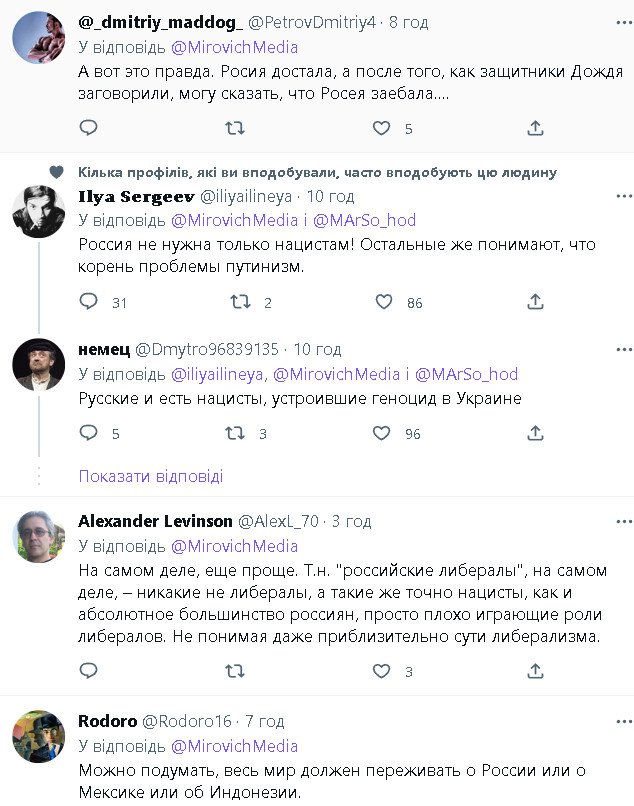
Task: Retweet the _dmitriy_maddog_ tweet
Action: (x=235, y=128)
